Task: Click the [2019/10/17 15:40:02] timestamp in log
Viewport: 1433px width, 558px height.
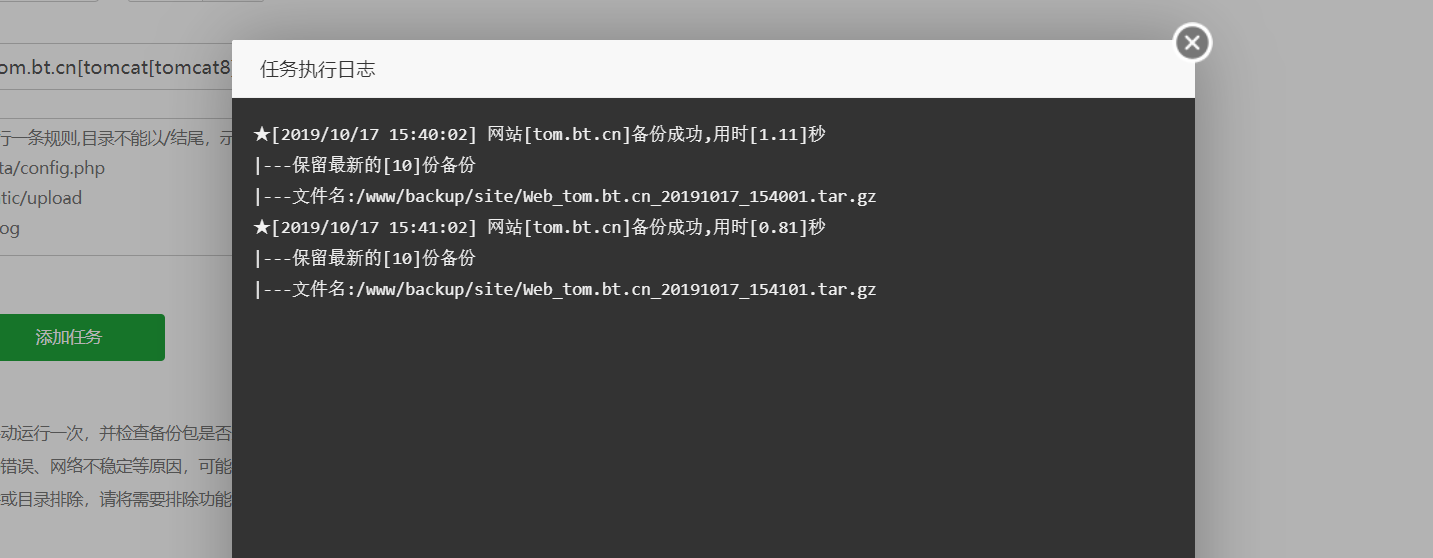Action: coord(374,135)
